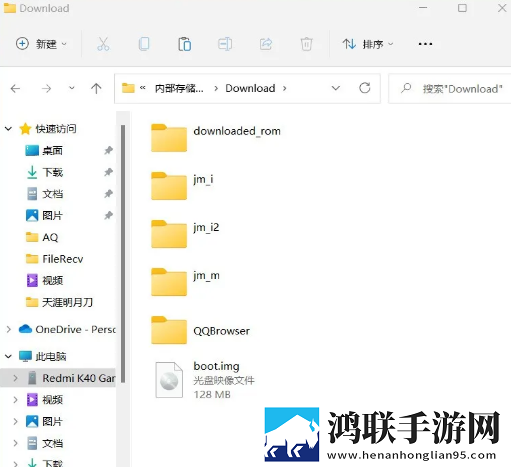The height and width of the screenshot is (467, 511).
Task: Open pinned 下载 in quick access
Action: click(x=44, y=172)
